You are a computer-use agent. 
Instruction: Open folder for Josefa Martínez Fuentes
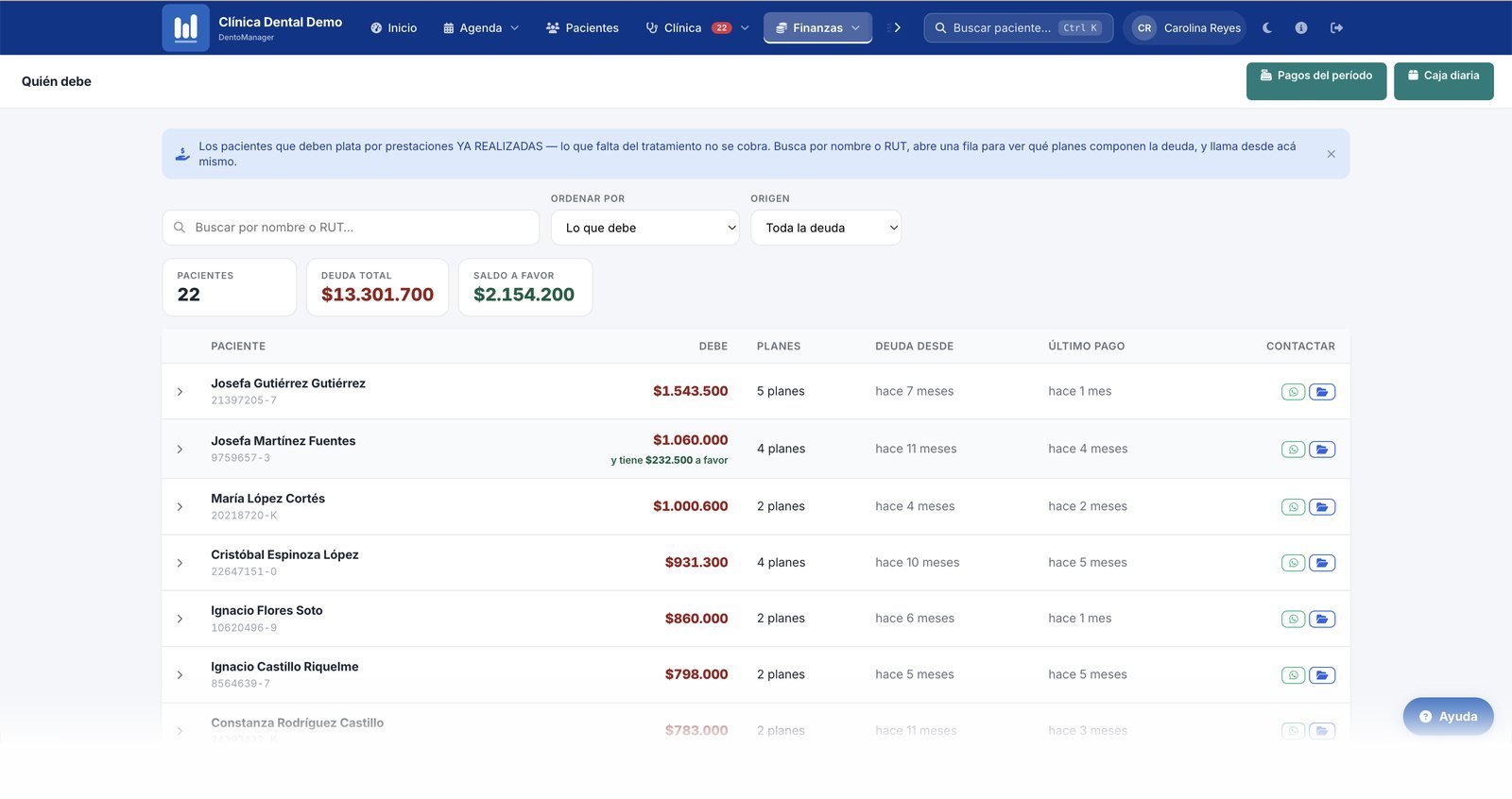1322,450
